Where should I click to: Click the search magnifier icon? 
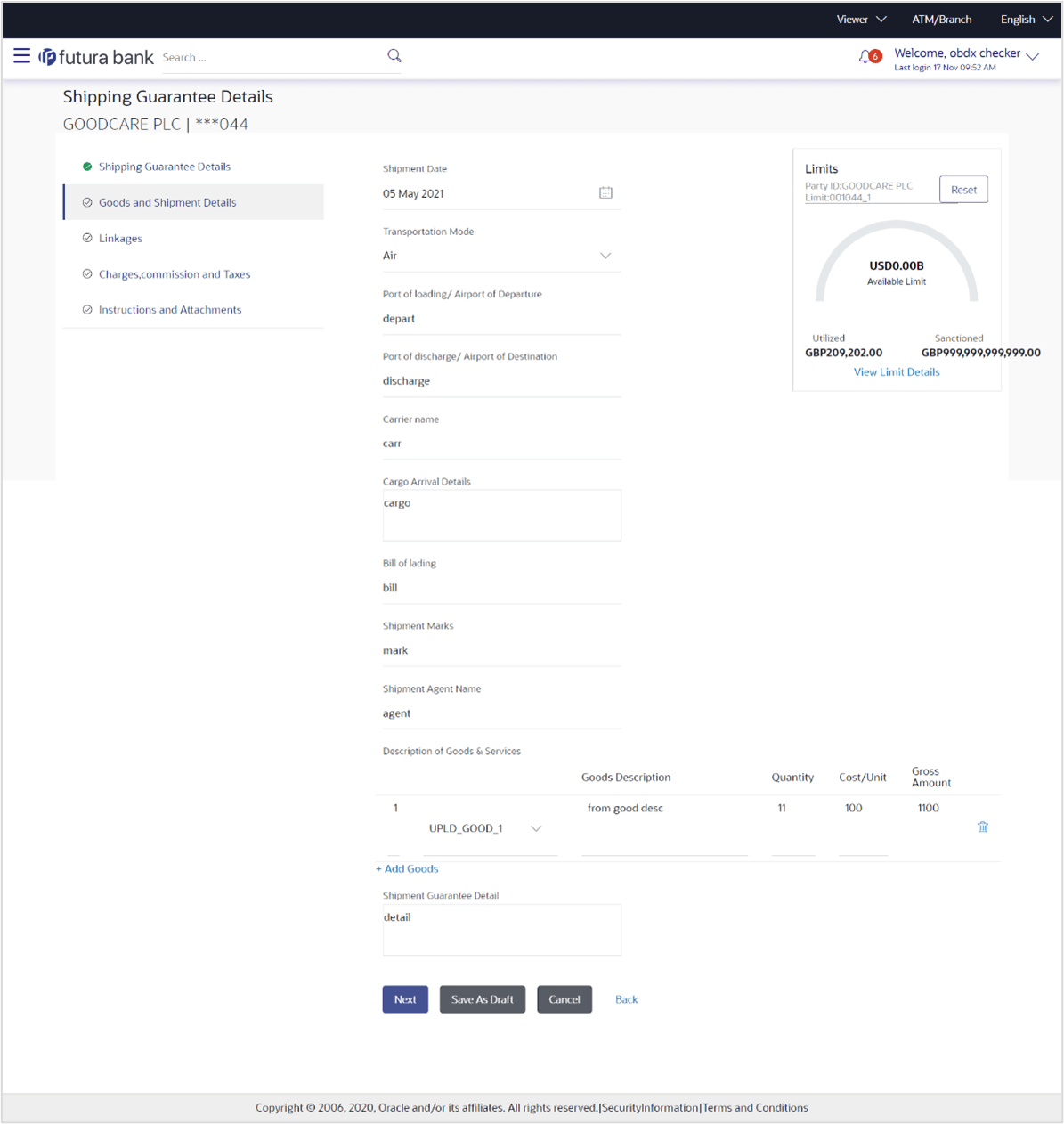tap(394, 55)
